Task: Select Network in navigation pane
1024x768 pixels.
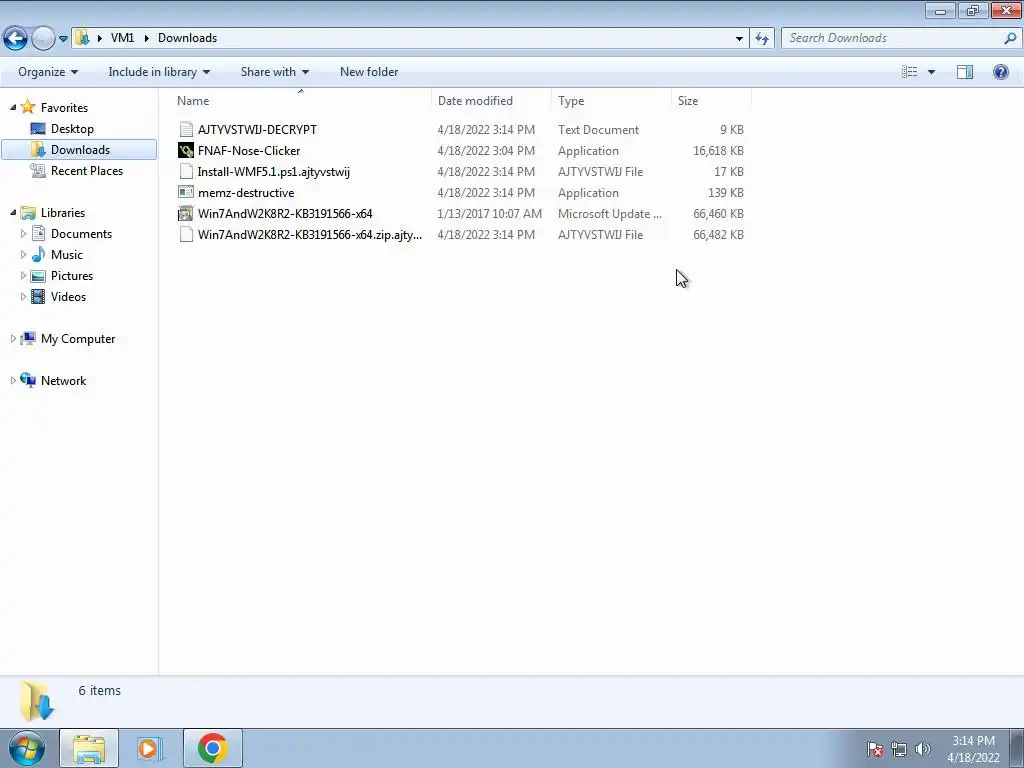Action: [63, 380]
